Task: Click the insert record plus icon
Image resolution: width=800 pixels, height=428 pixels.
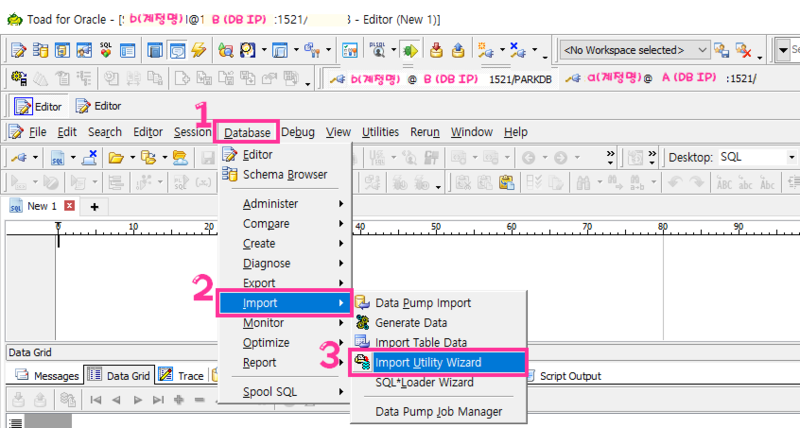Action: (x=179, y=400)
